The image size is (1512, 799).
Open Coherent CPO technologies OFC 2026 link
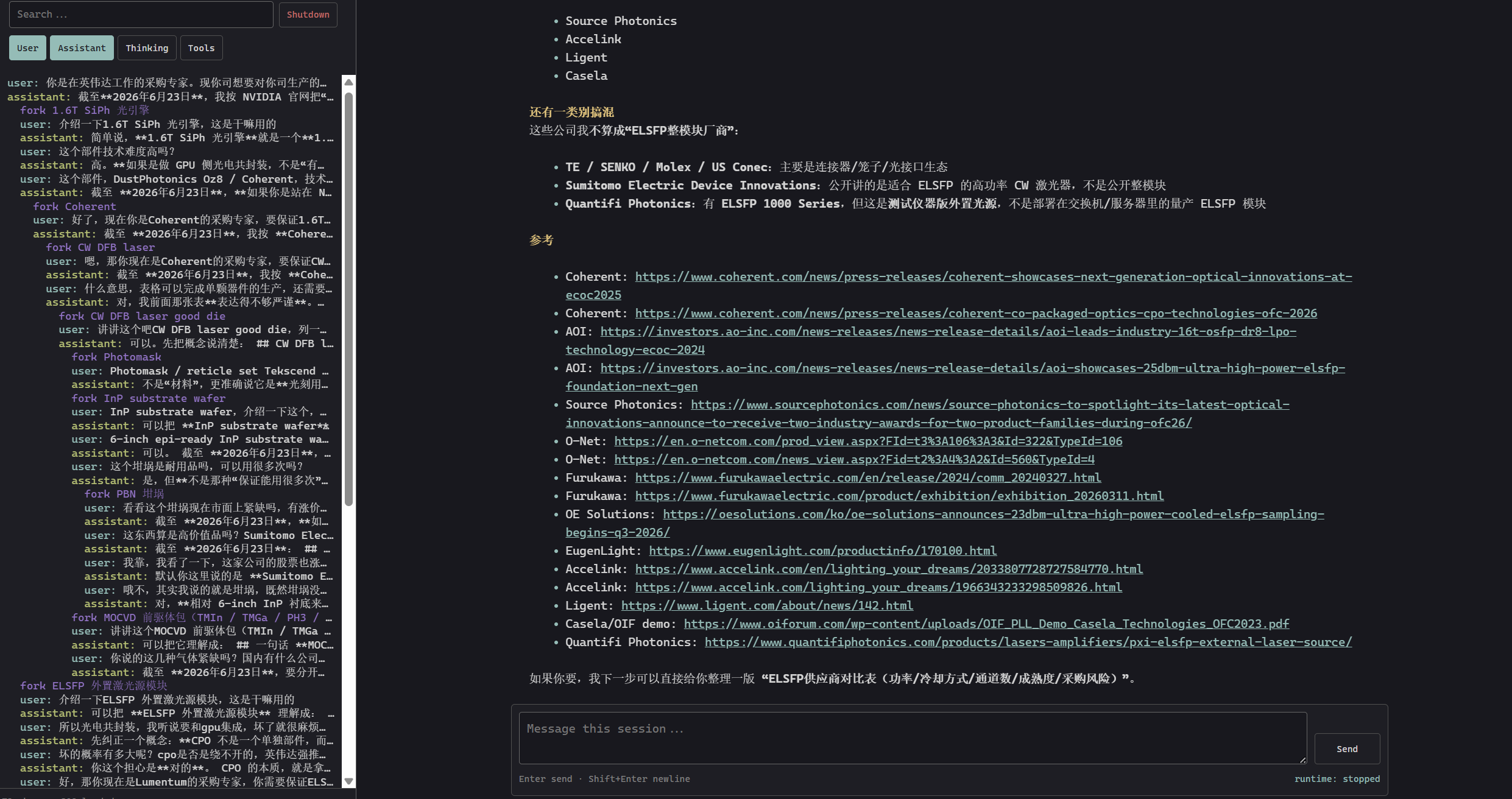click(x=976, y=313)
